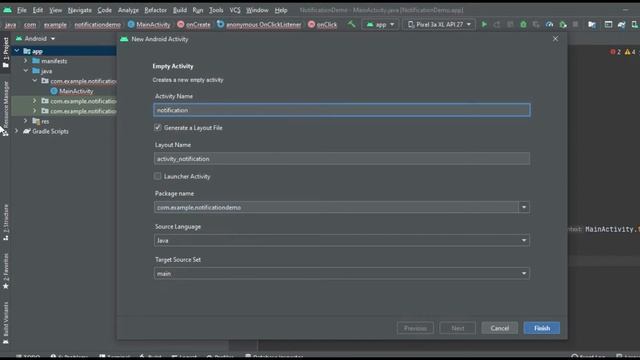Select MainActivity in the project tree
The width and height of the screenshot is (640, 360).
click(x=76, y=91)
